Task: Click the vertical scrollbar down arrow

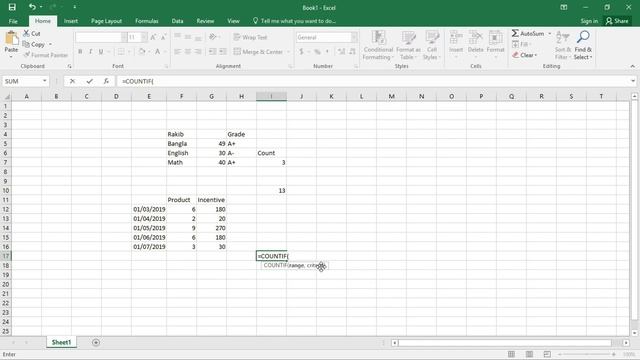Action: pos(634,333)
